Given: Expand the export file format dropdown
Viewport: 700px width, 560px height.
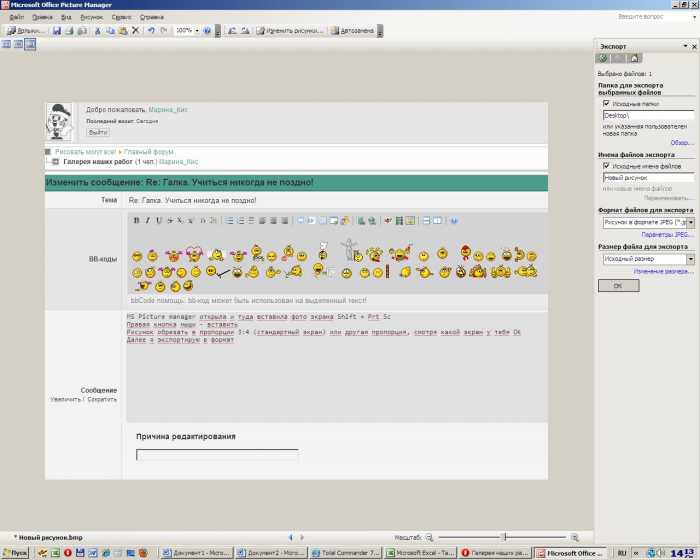Looking at the screenshot, I should 690,223.
